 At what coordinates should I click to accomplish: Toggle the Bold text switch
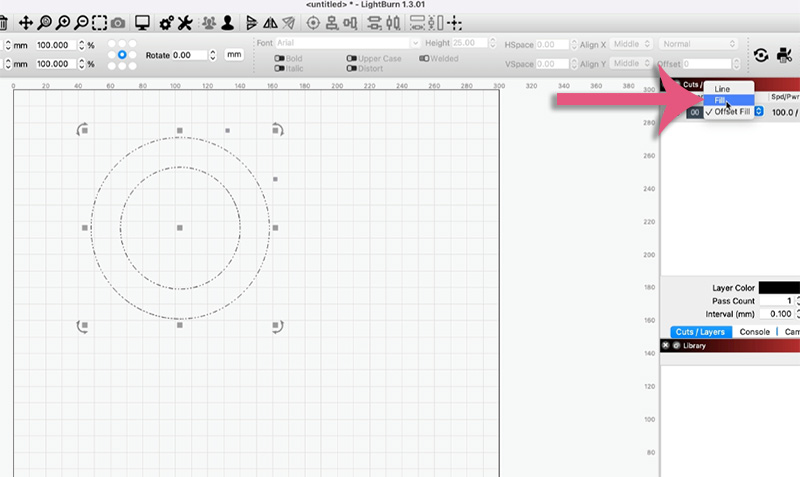pos(280,58)
